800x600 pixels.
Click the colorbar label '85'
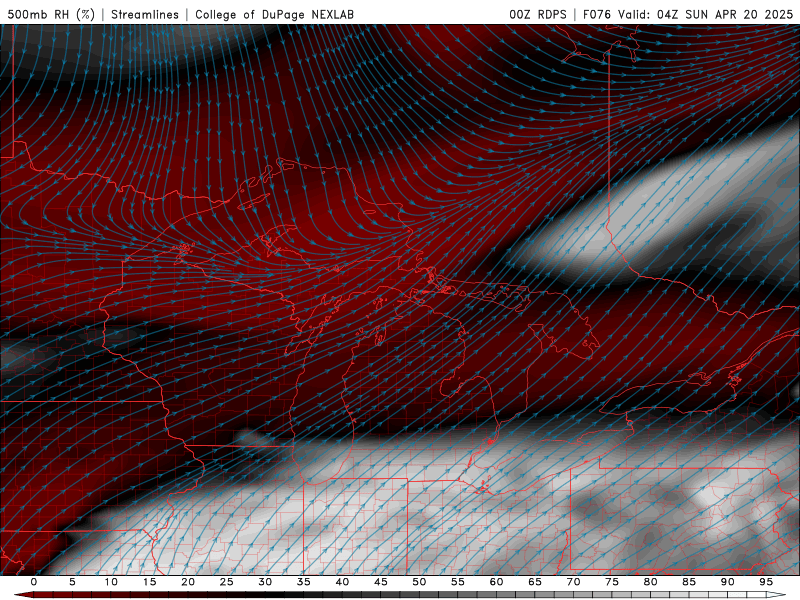tap(689, 582)
